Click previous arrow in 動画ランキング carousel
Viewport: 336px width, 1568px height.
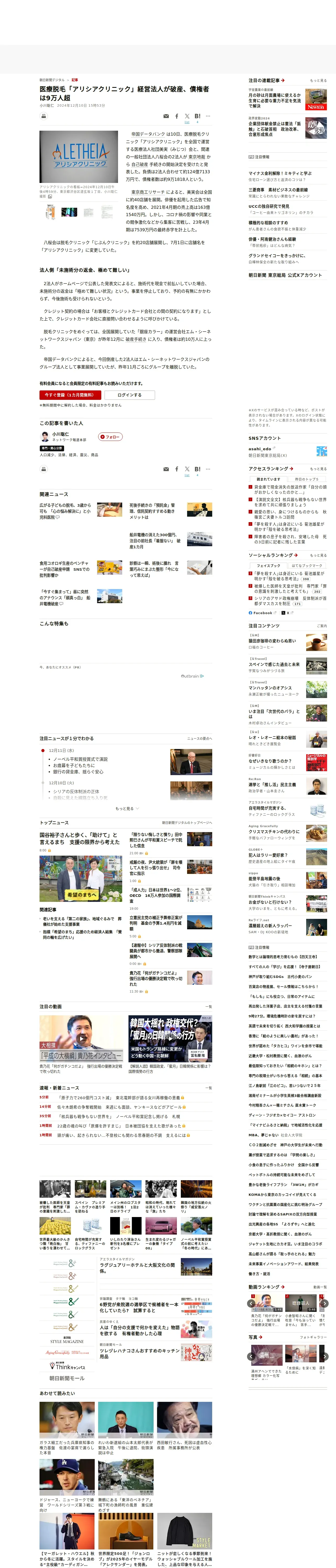251,1303
